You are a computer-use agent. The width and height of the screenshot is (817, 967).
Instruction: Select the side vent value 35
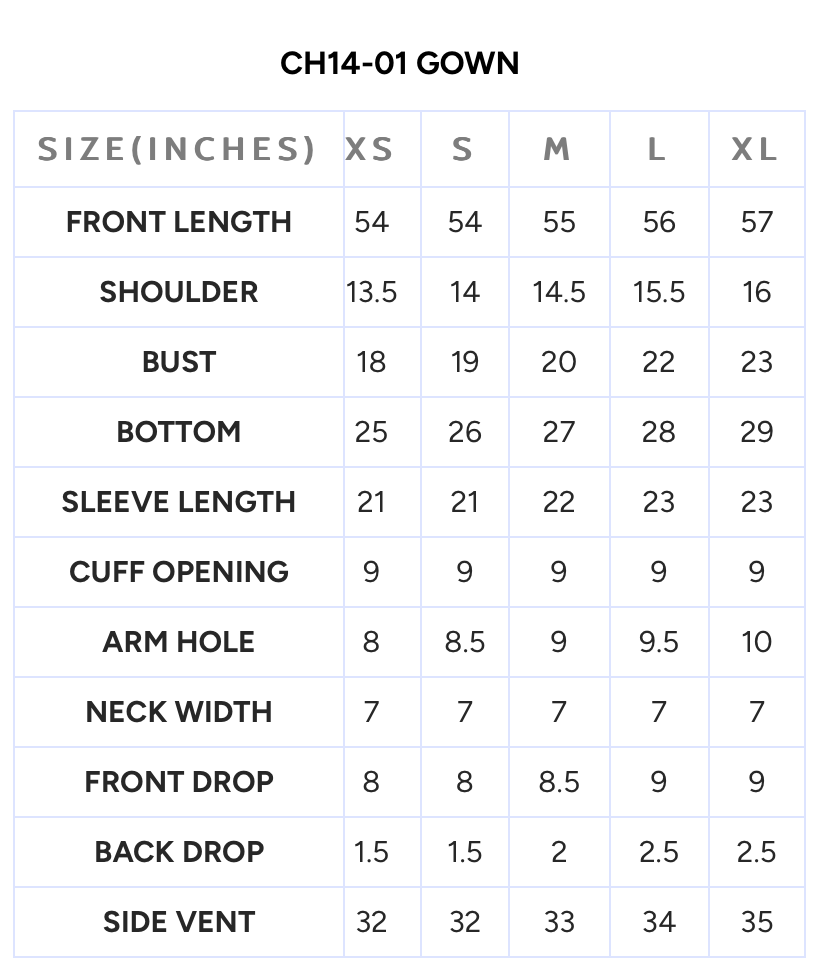coord(757,922)
